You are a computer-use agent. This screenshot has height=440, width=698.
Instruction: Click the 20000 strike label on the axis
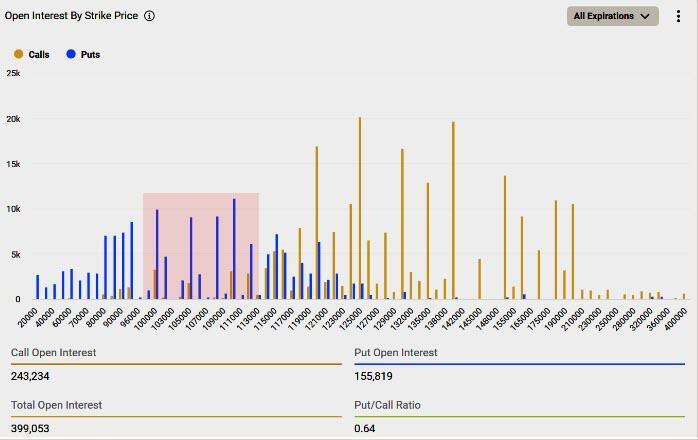[28, 316]
